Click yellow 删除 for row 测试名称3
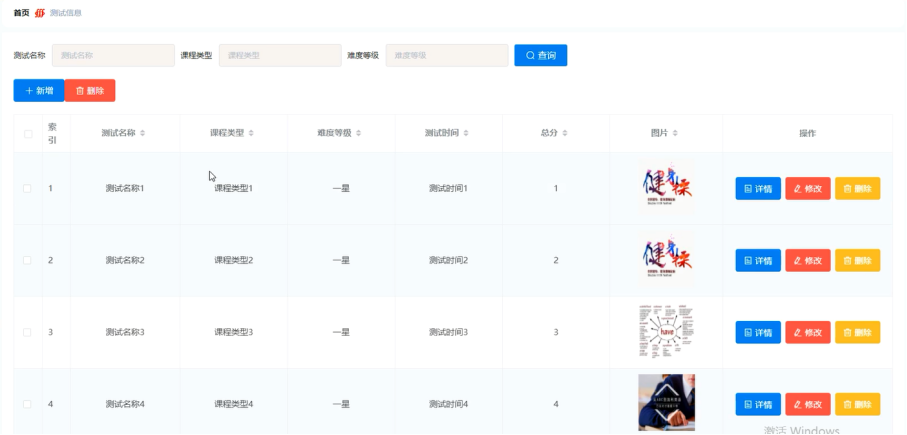The image size is (907, 435). tap(857, 332)
